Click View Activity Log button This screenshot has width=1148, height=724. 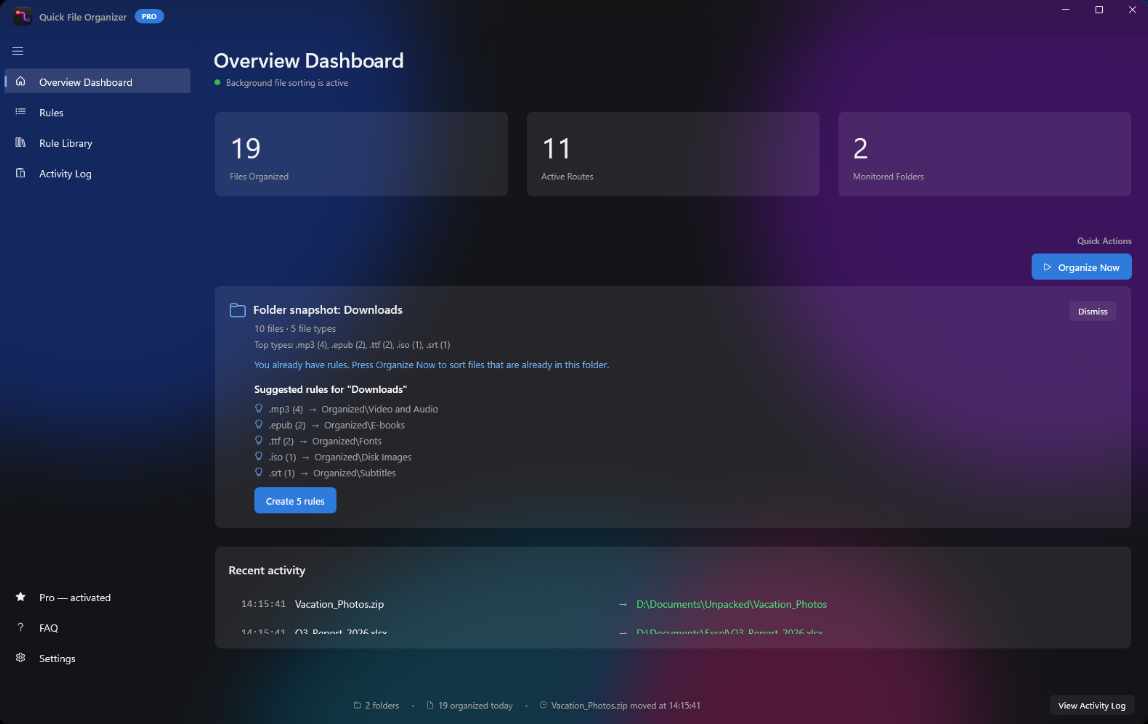(x=1092, y=706)
